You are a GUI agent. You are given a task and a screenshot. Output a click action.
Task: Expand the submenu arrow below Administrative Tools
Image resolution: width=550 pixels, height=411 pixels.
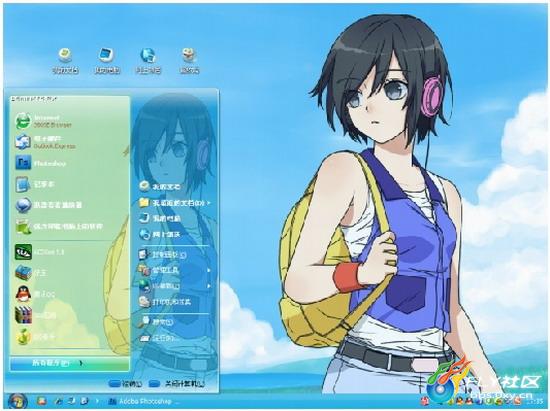pos(209,286)
